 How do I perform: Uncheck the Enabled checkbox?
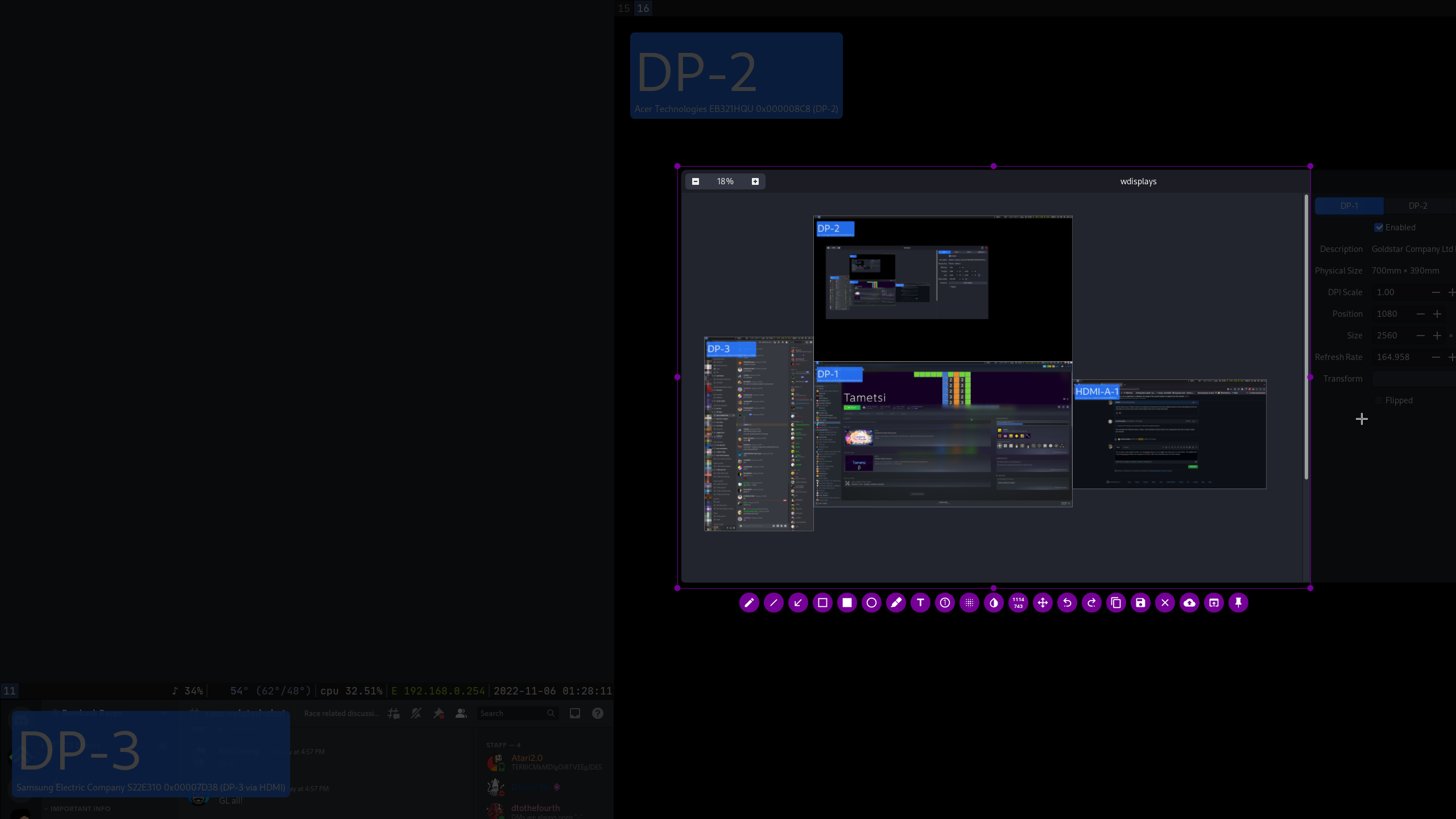tap(1379, 227)
